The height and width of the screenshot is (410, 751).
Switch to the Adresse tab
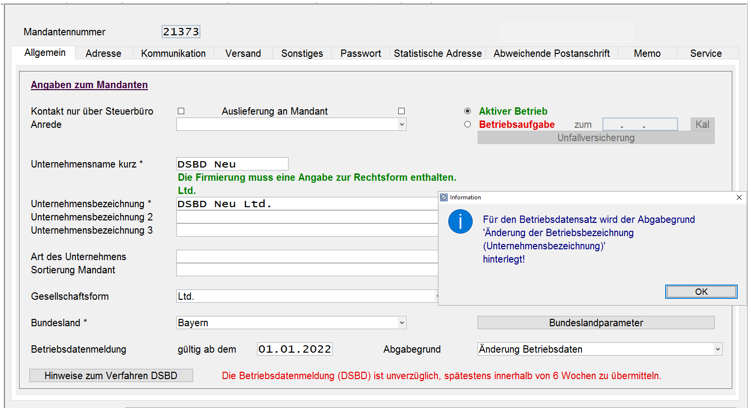pos(103,54)
